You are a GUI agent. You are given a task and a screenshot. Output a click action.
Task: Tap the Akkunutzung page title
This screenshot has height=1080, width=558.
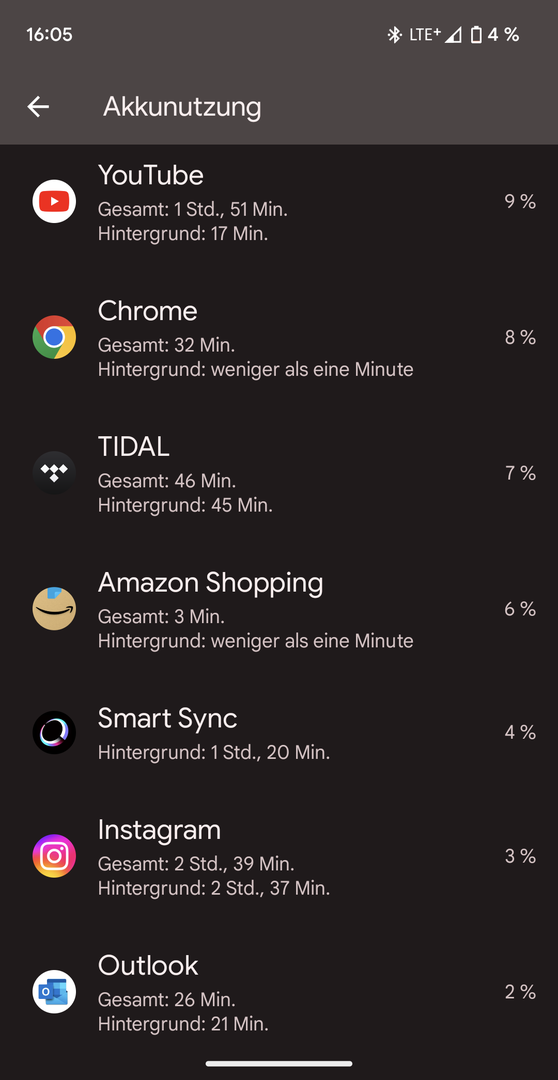[x=182, y=107]
